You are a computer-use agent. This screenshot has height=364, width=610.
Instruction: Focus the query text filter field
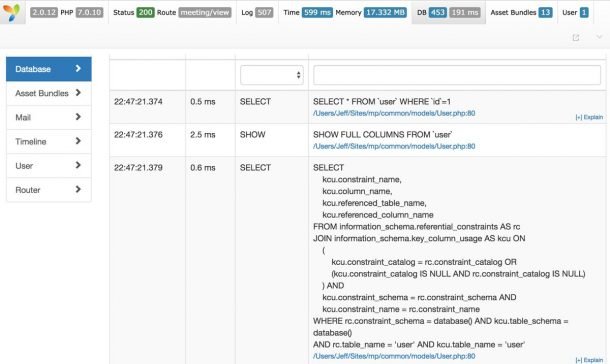click(457, 75)
